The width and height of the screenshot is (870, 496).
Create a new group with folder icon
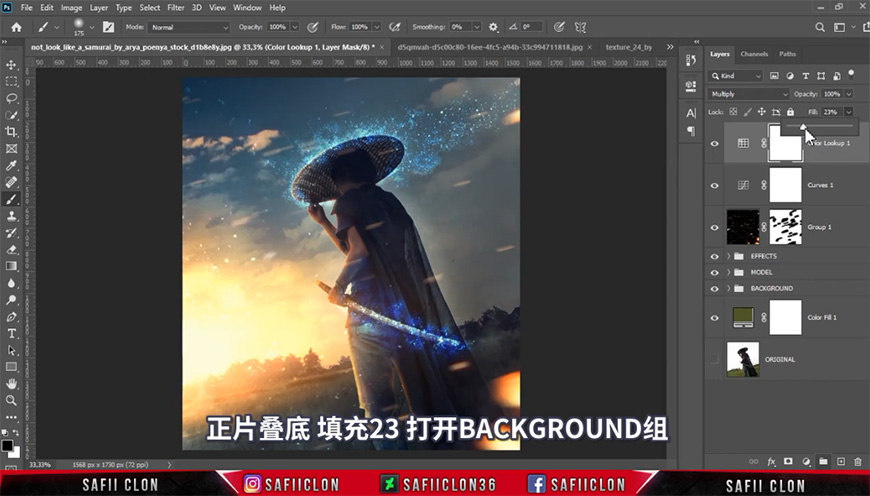[x=823, y=462]
